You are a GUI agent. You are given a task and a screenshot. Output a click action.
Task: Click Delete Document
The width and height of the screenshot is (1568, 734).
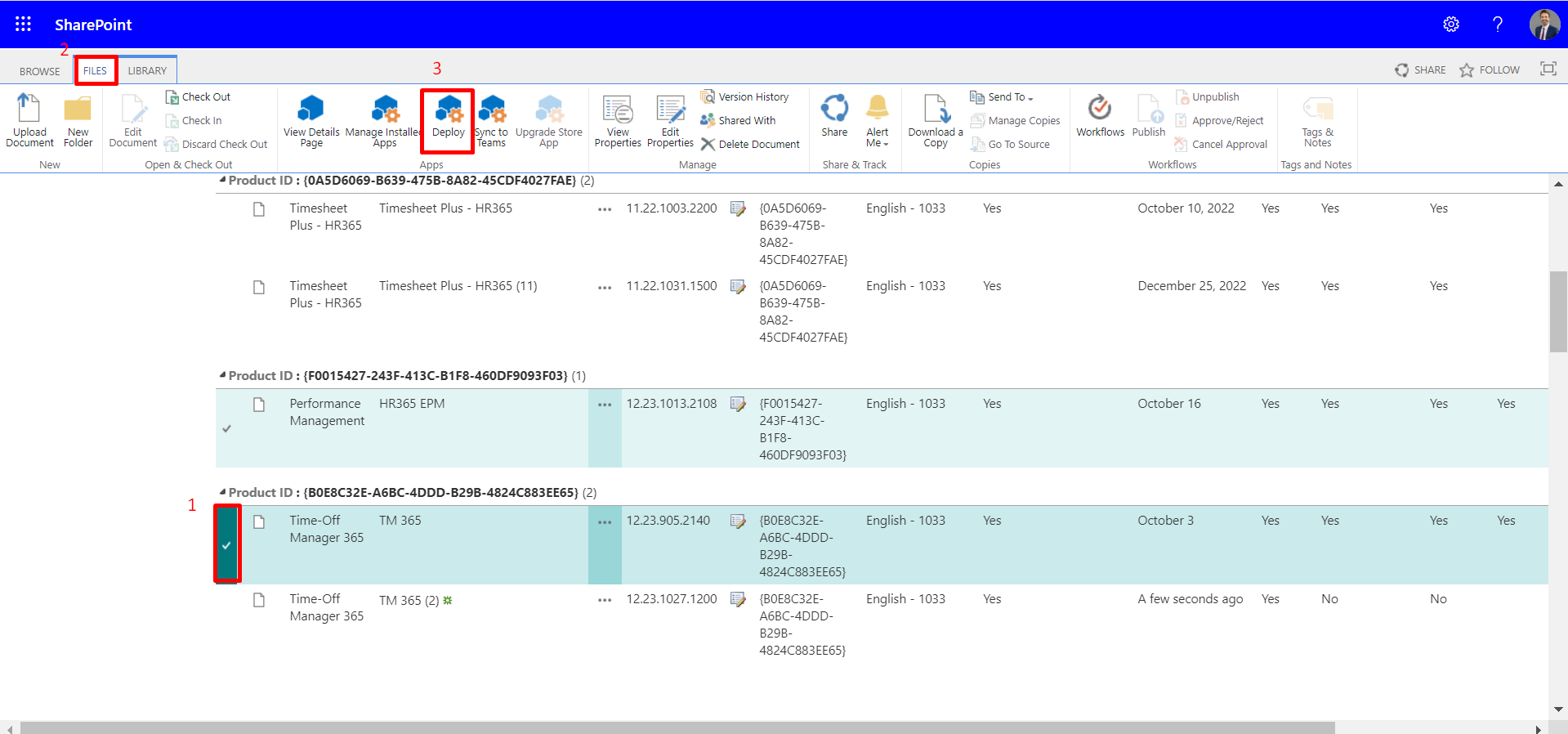[x=751, y=144]
